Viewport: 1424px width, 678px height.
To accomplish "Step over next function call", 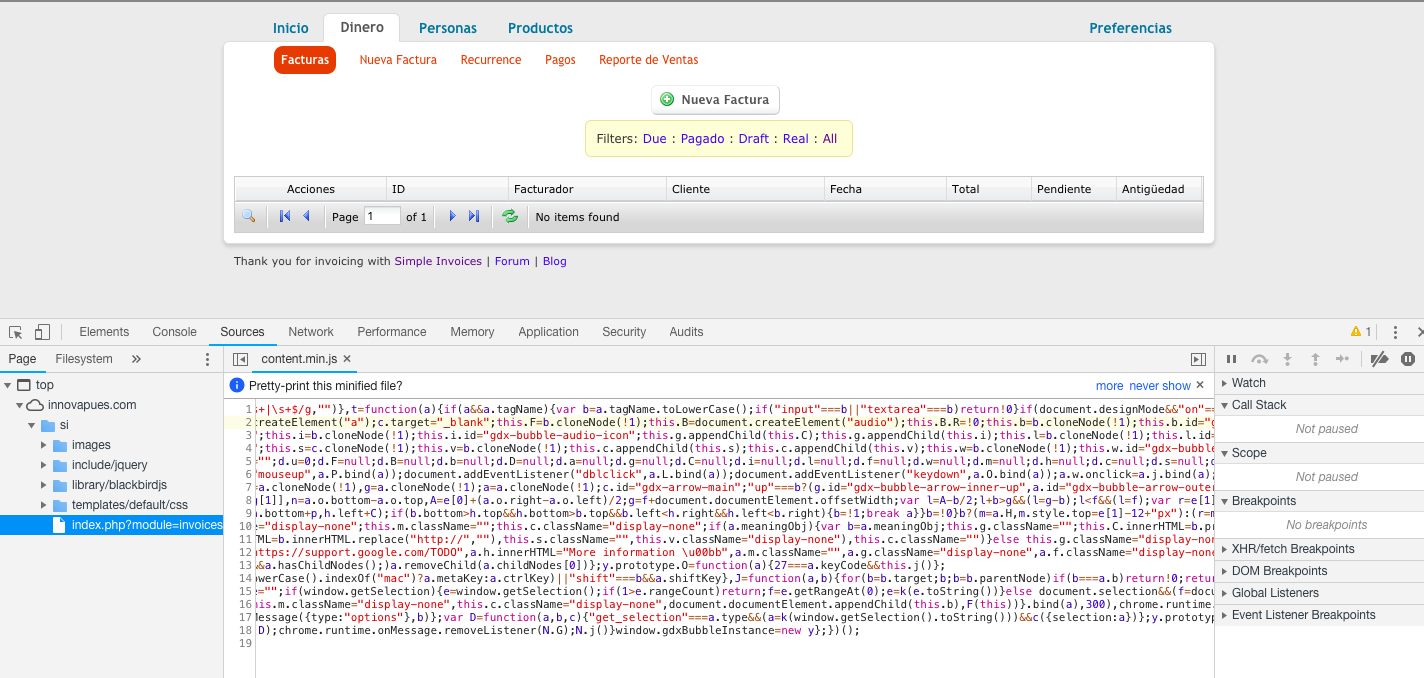I will [x=1259, y=358].
